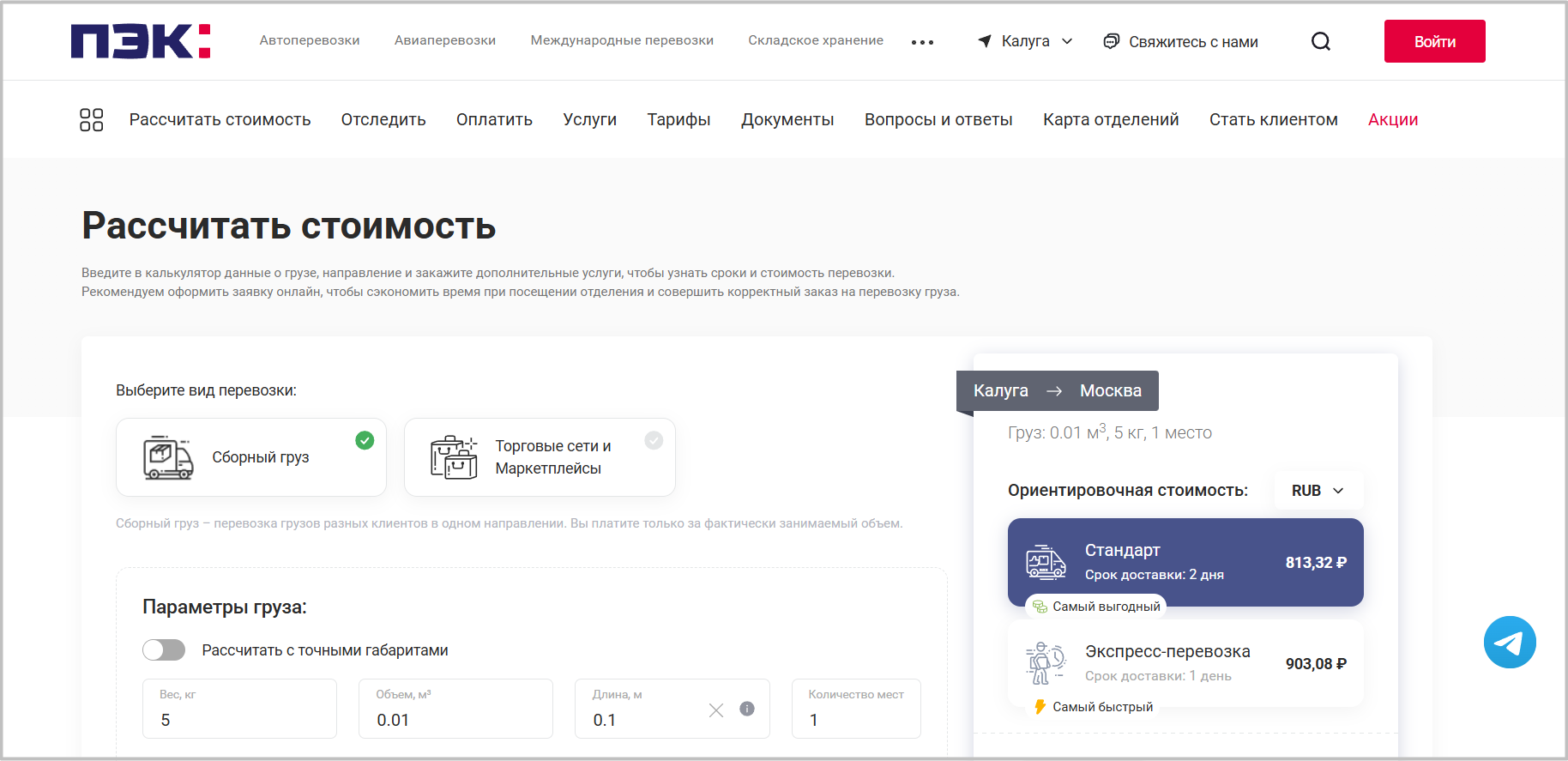
Task: Open Автоперевозки menu item
Action: [x=310, y=40]
